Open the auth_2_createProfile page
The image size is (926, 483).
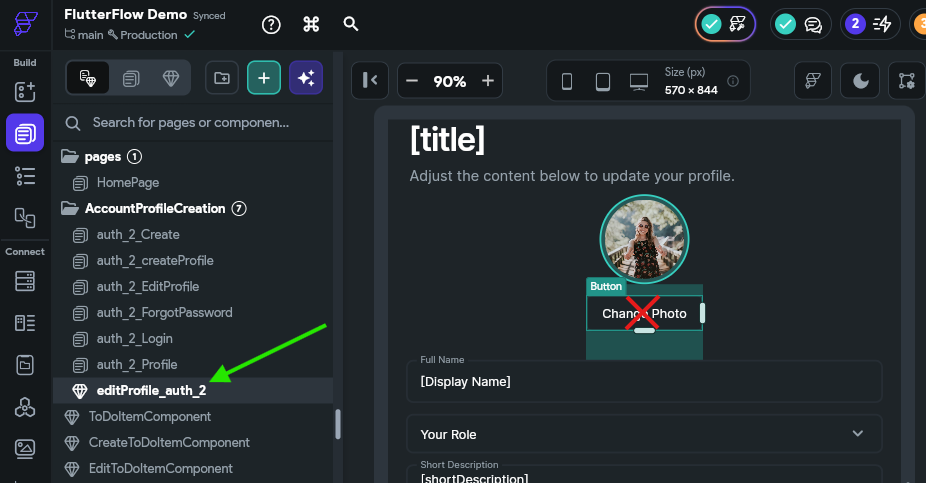[x=155, y=260]
